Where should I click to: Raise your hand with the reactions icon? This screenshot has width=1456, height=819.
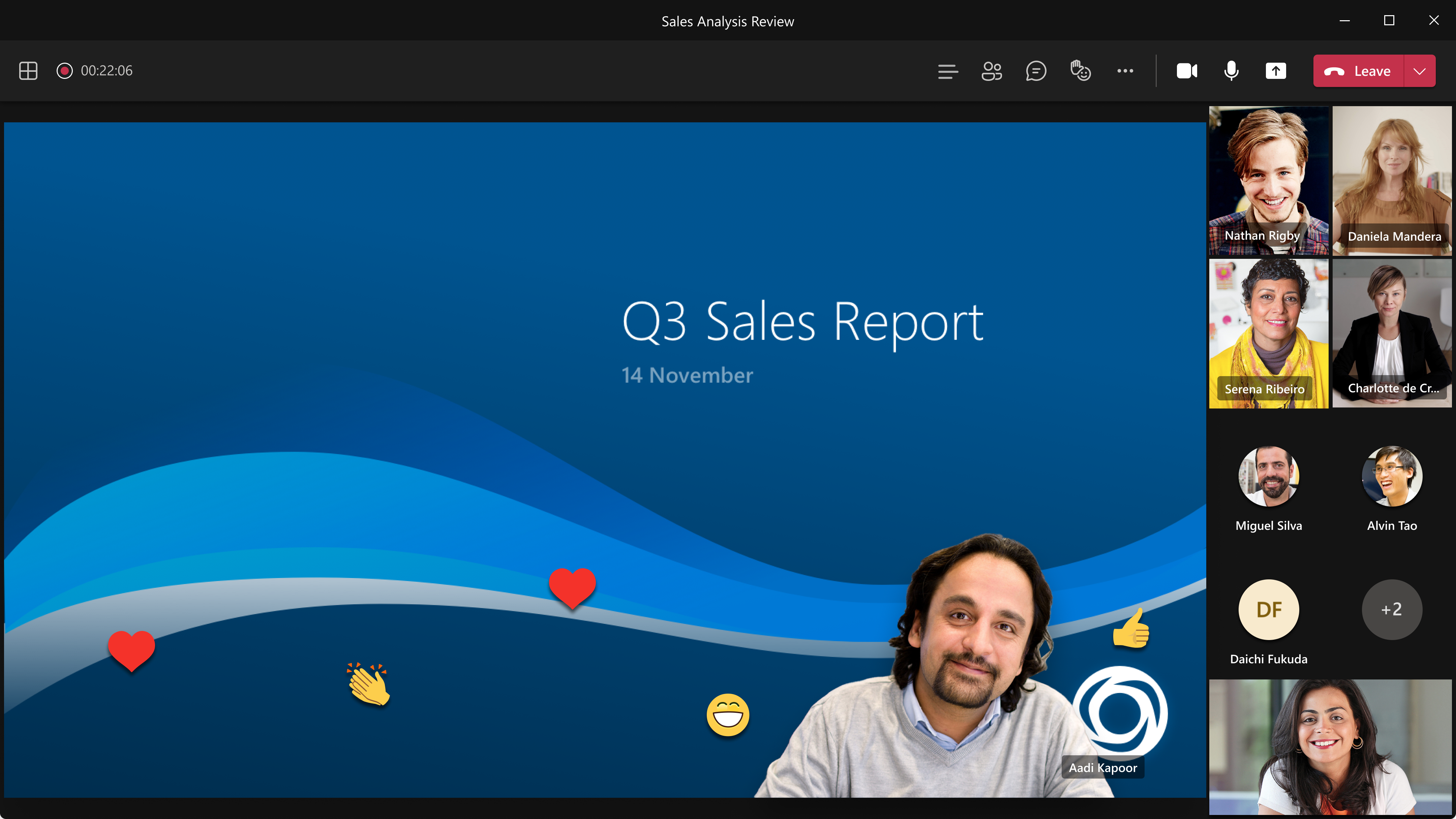point(1081,71)
